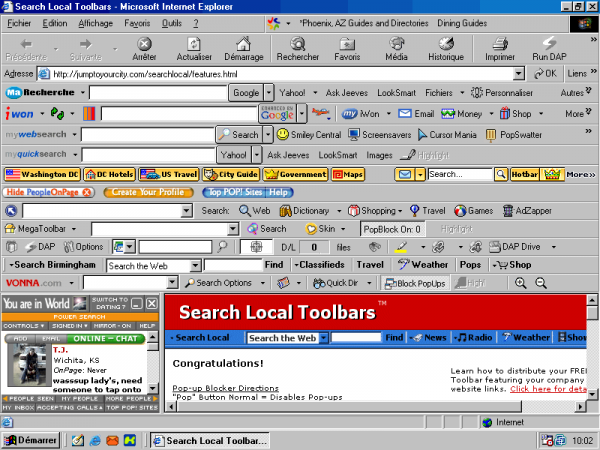Open the Rechercher search icon
This screenshot has height=450, width=600.
pyautogui.click(x=297, y=44)
